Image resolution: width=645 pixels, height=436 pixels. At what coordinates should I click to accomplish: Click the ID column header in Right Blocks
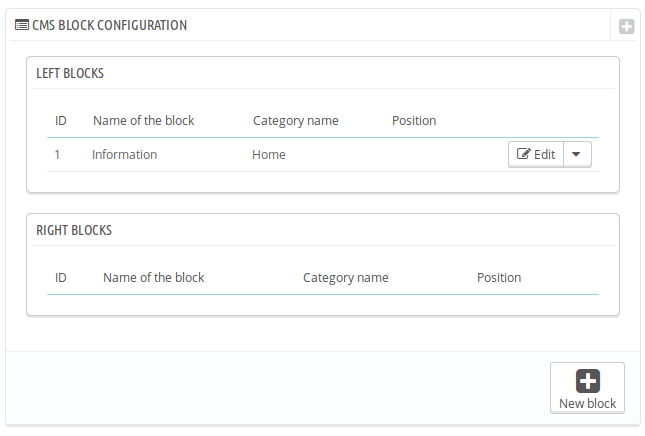(61, 277)
